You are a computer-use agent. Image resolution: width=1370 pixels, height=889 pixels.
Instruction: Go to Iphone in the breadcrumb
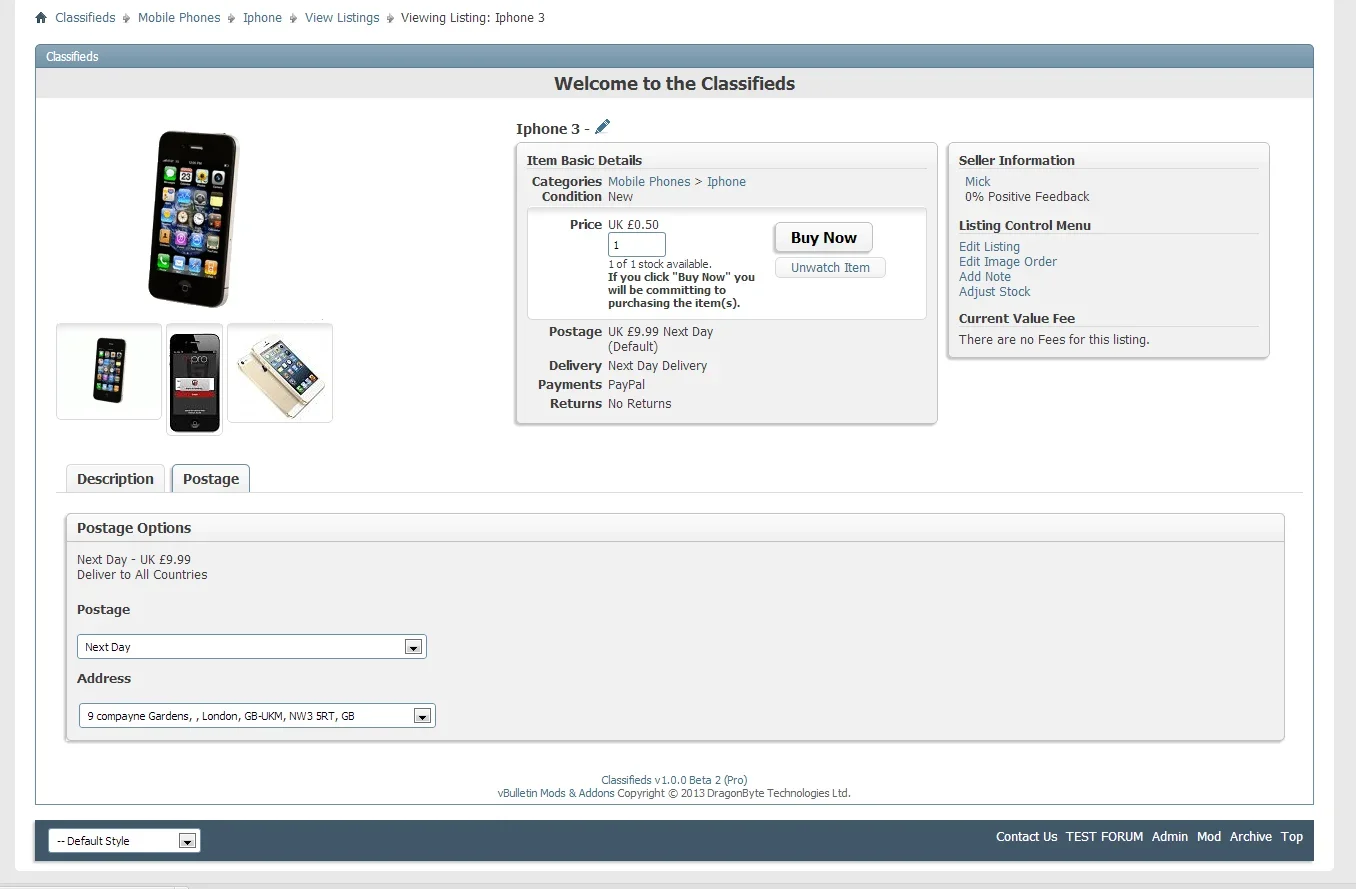click(262, 18)
